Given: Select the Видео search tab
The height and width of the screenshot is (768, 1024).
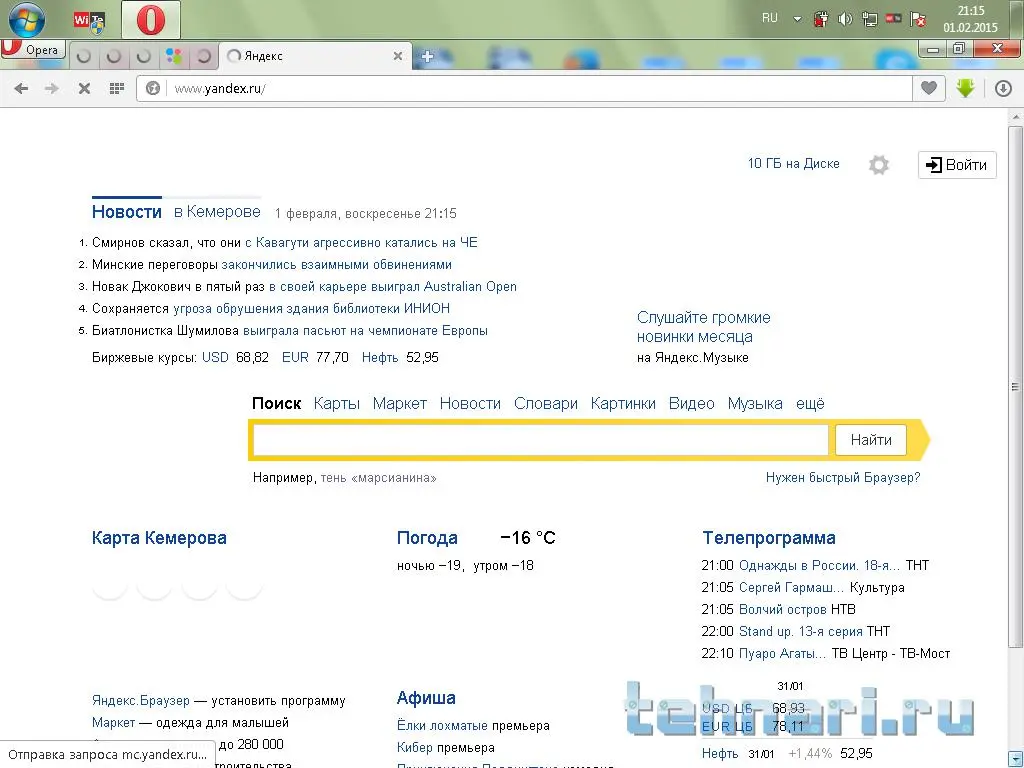Looking at the screenshot, I should point(692,404).
